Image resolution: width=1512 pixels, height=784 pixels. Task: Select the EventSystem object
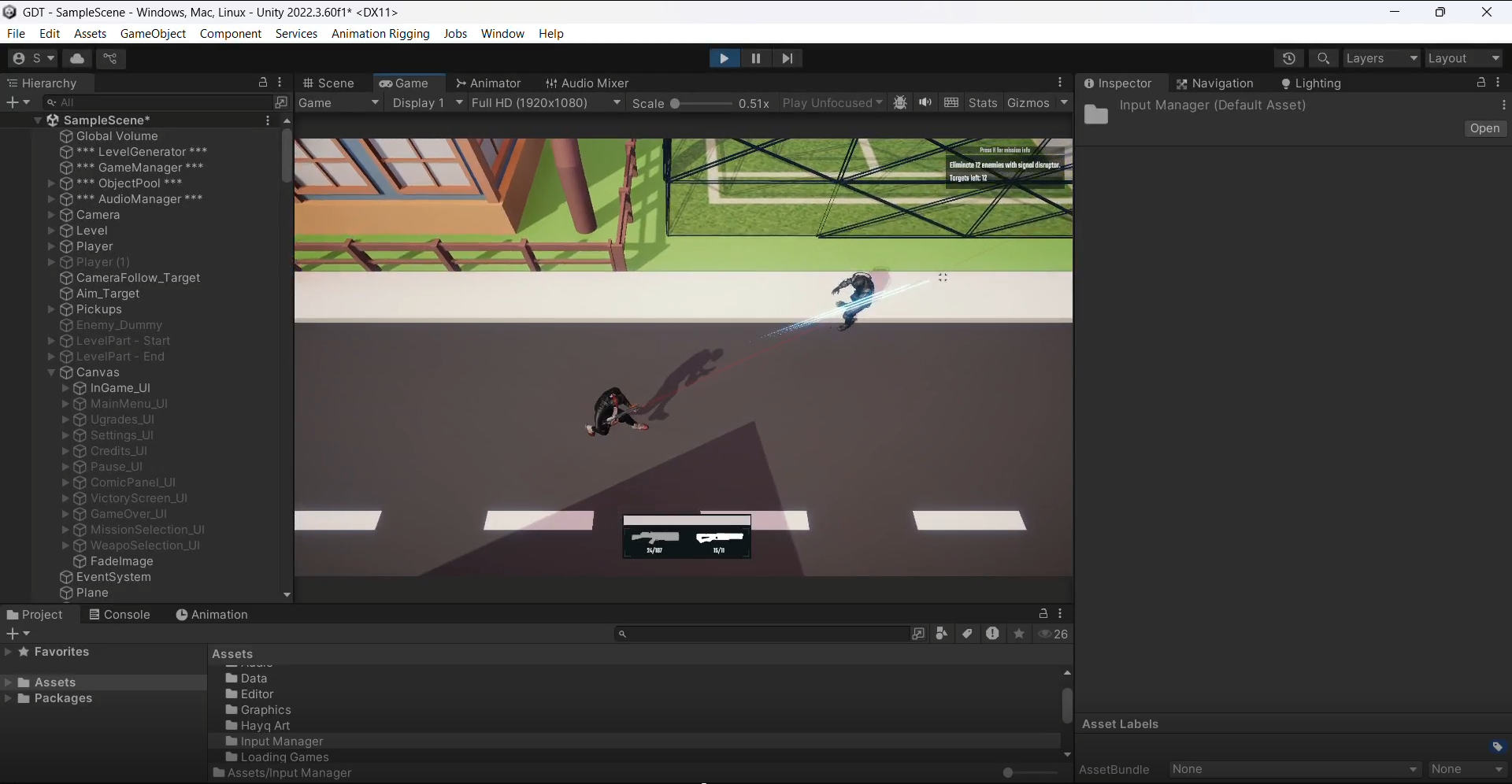pyautogui.click(x=113, y=577)
